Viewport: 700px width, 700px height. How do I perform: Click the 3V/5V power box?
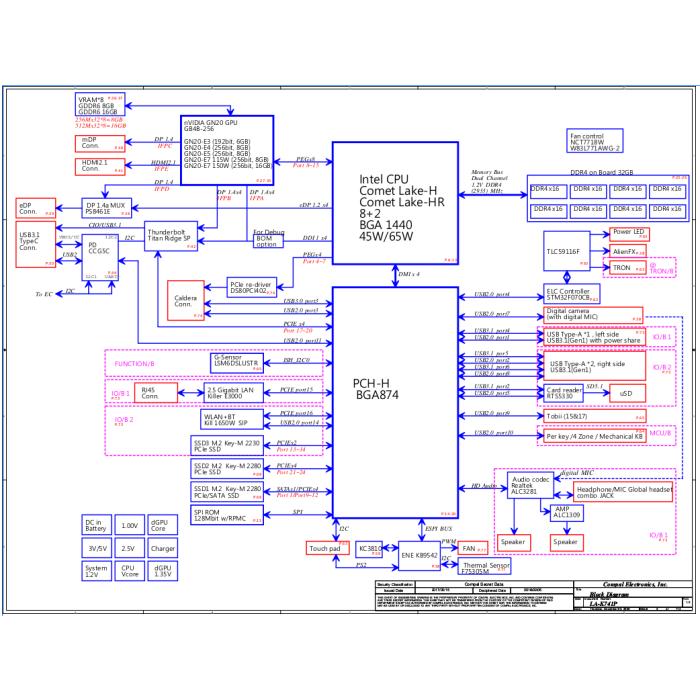96,548
